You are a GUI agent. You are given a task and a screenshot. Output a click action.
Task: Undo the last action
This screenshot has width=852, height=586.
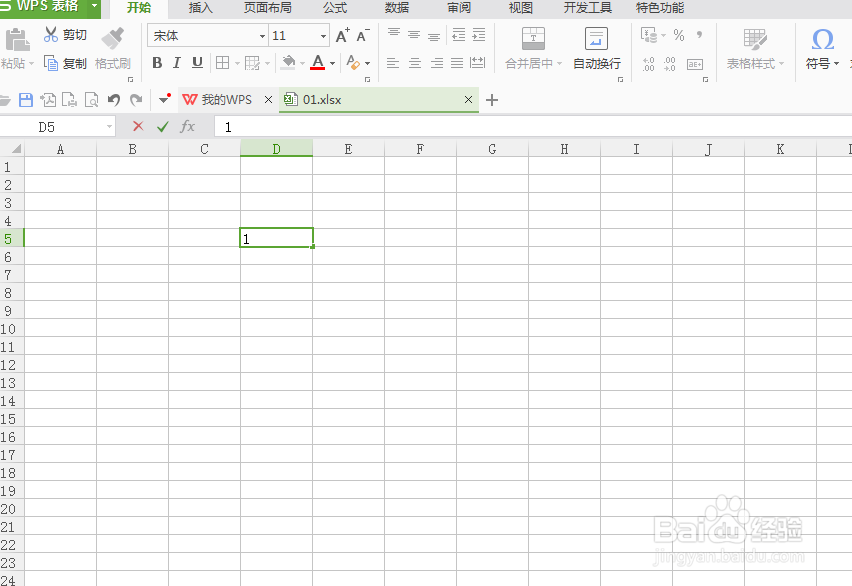(x=114, y=100)
